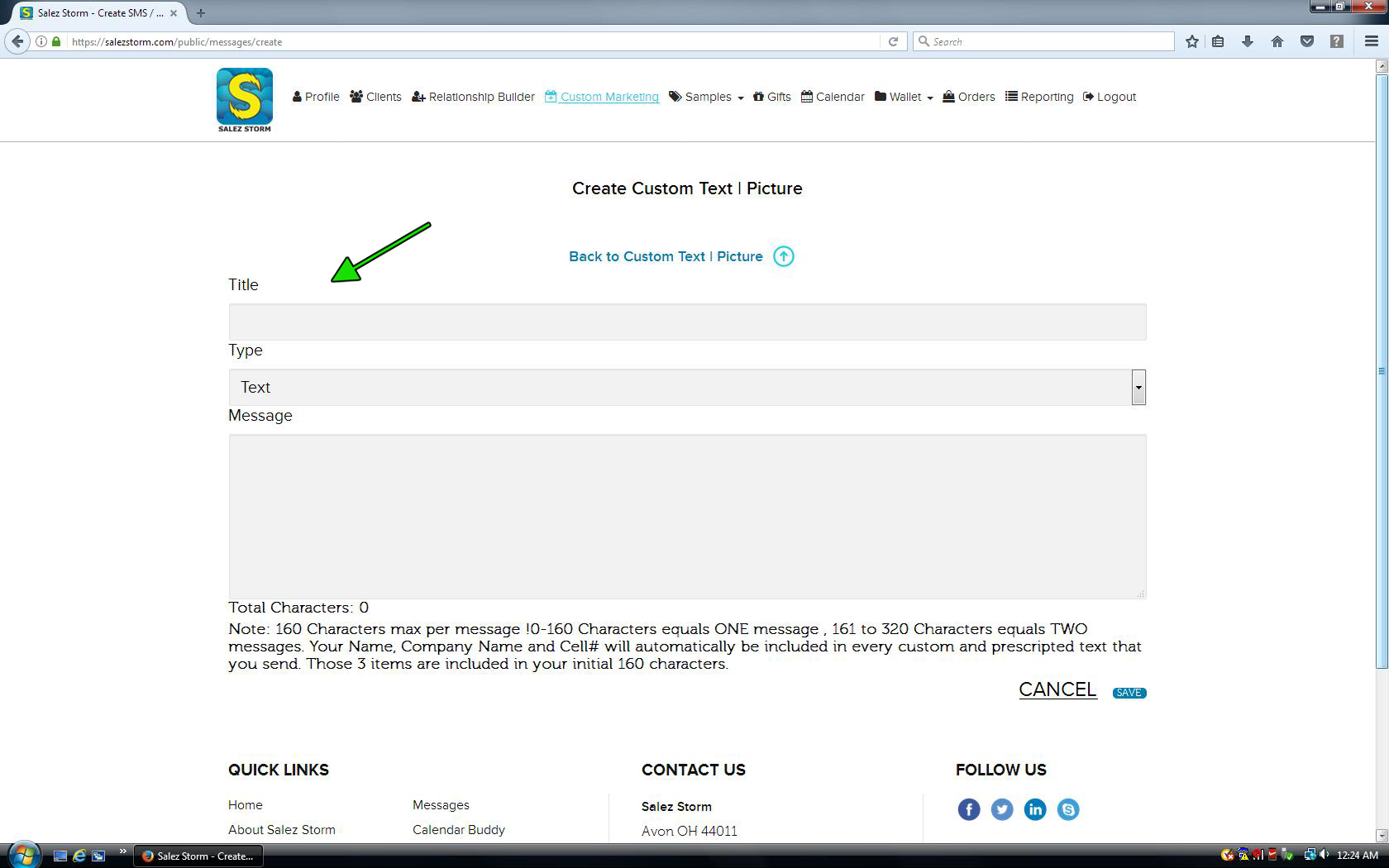Viewport: 1389px width, 868px height.
Task: Click the CANCEL link
Action: click(x=1057, y=689)
